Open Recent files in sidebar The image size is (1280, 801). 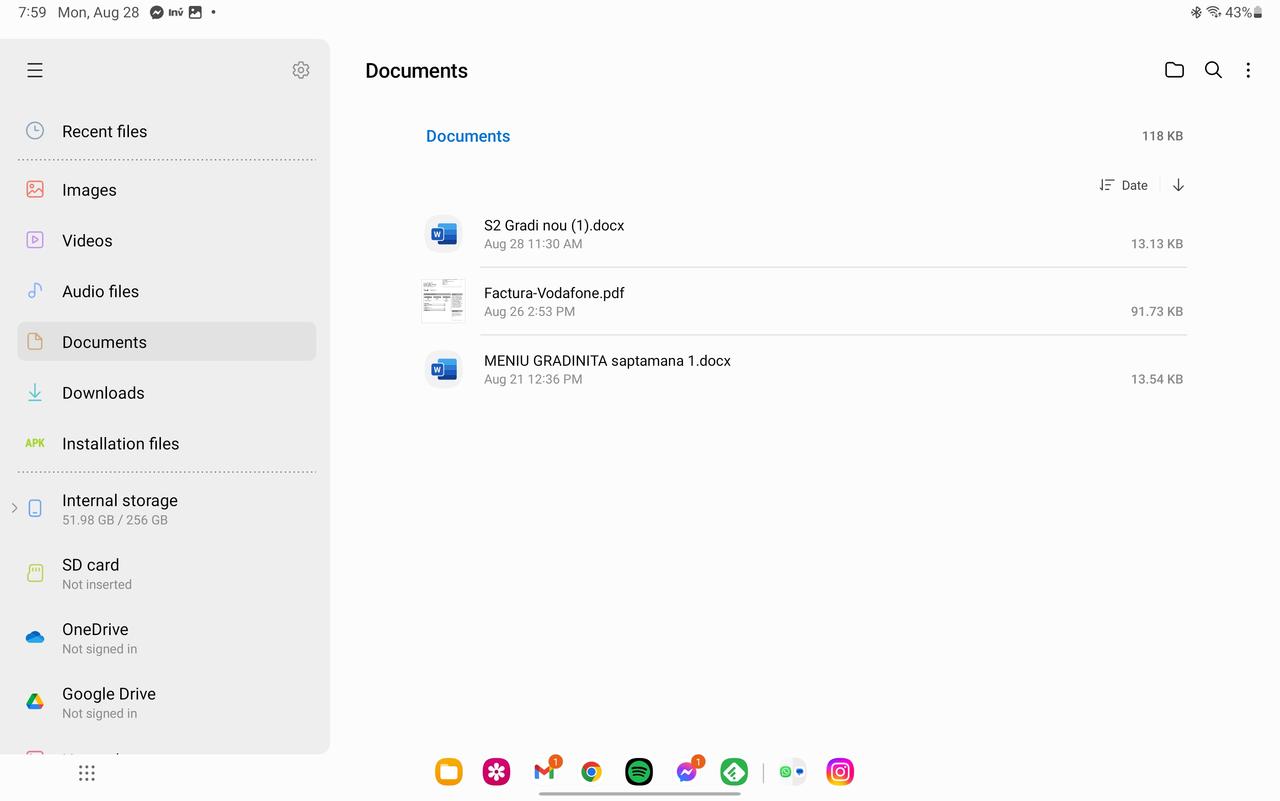click(x=104, y=131)
